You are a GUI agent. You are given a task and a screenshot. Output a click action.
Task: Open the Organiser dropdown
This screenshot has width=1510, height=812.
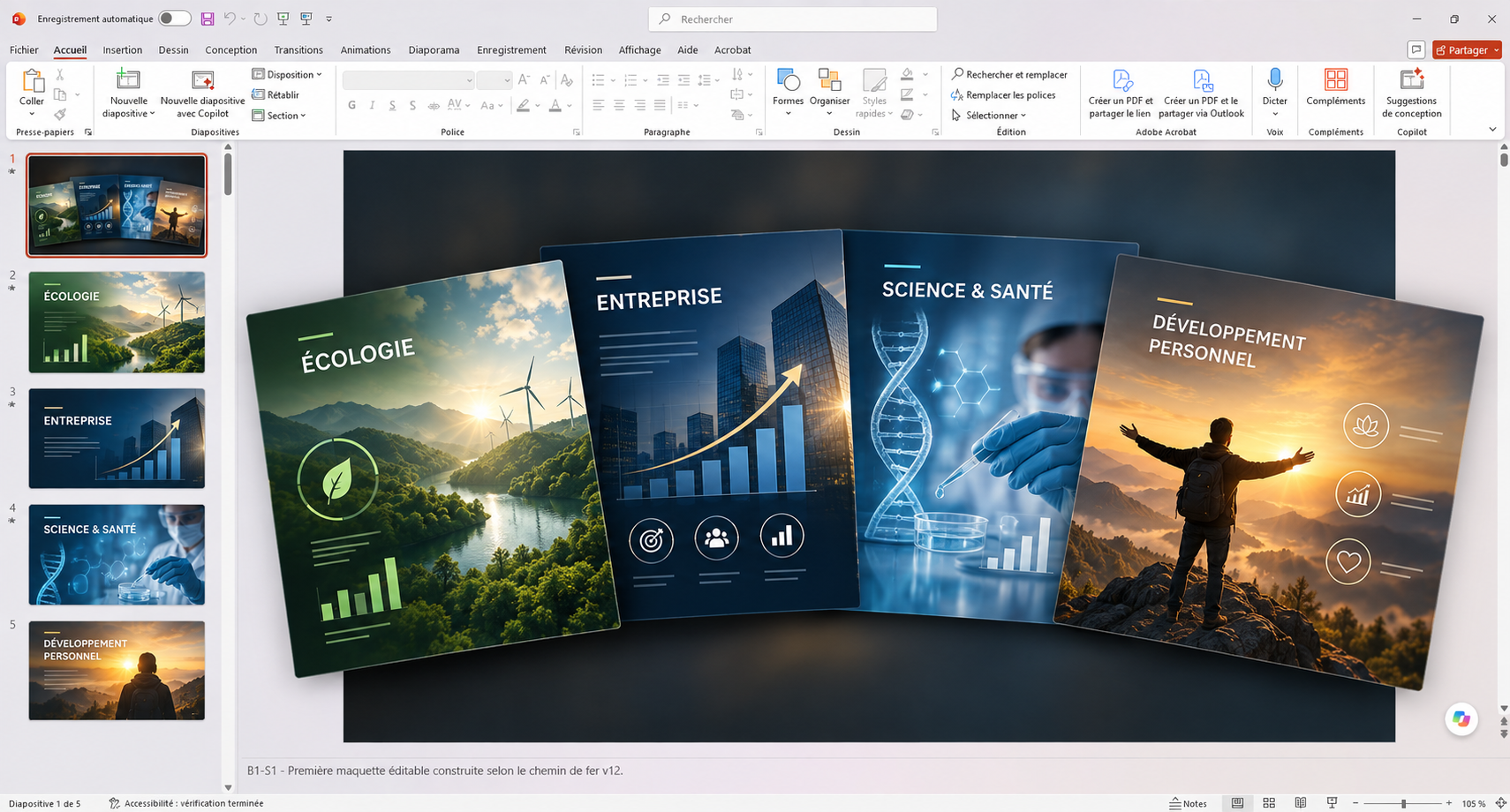click(x=829, y=93)
